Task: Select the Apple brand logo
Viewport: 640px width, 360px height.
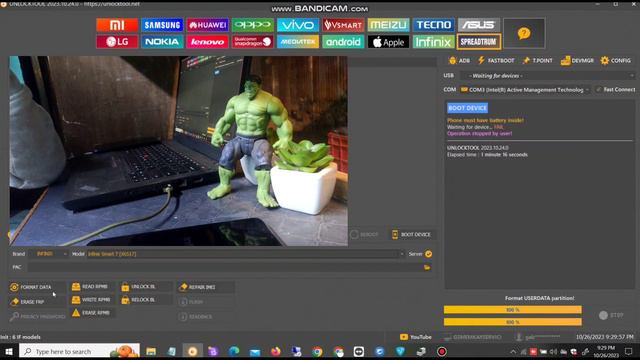Action: (388, 42)
